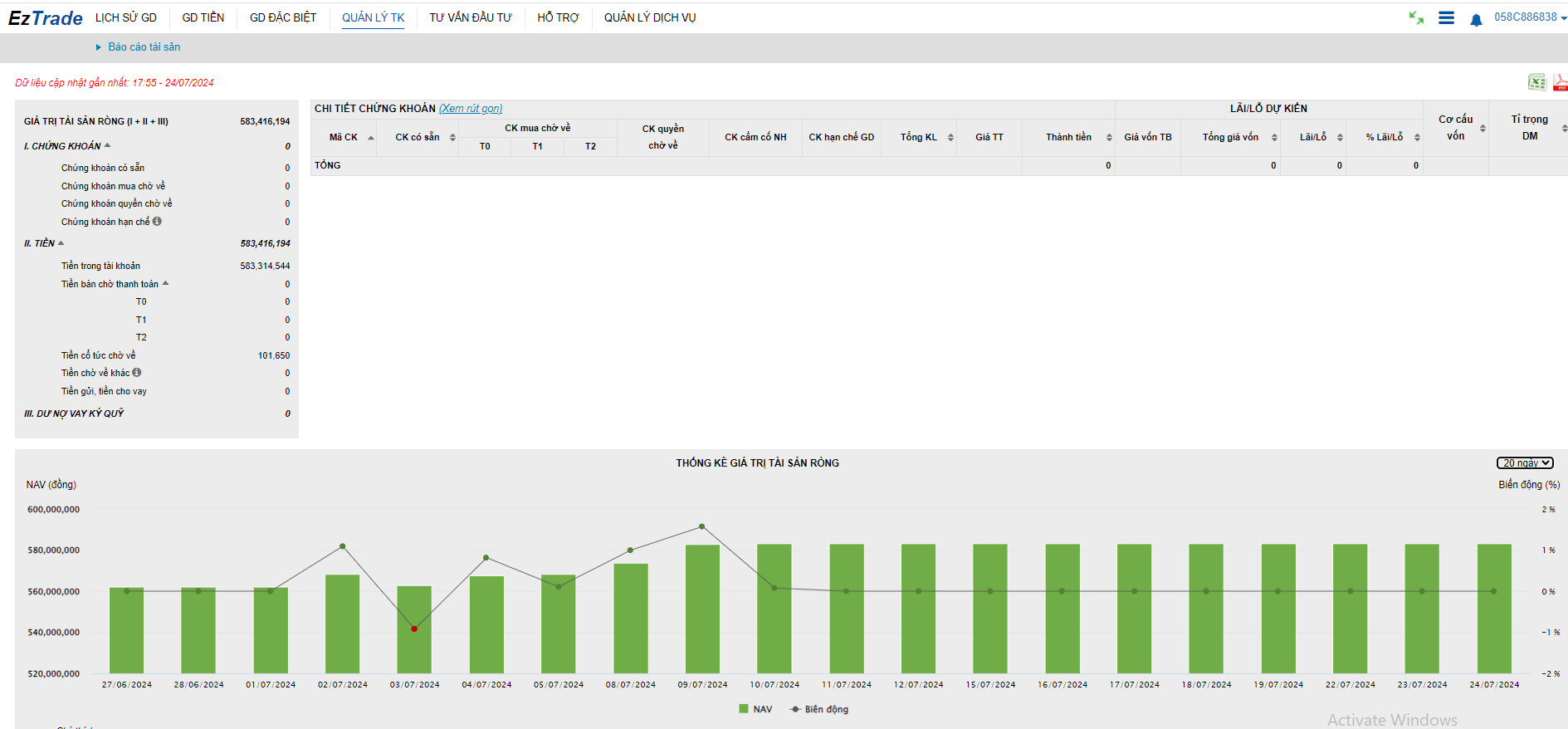Screen dimensions: 1568x729
Task: Sort by Thành tiền column
Action: click(1109, 138)
